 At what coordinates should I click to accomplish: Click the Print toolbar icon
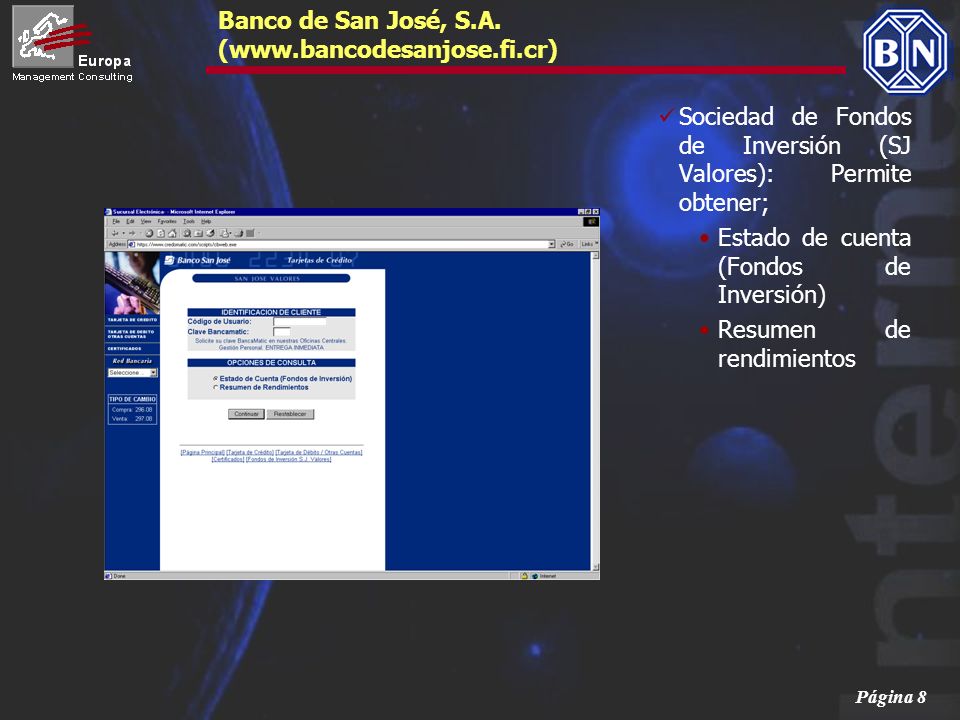(x=238, y=233)
